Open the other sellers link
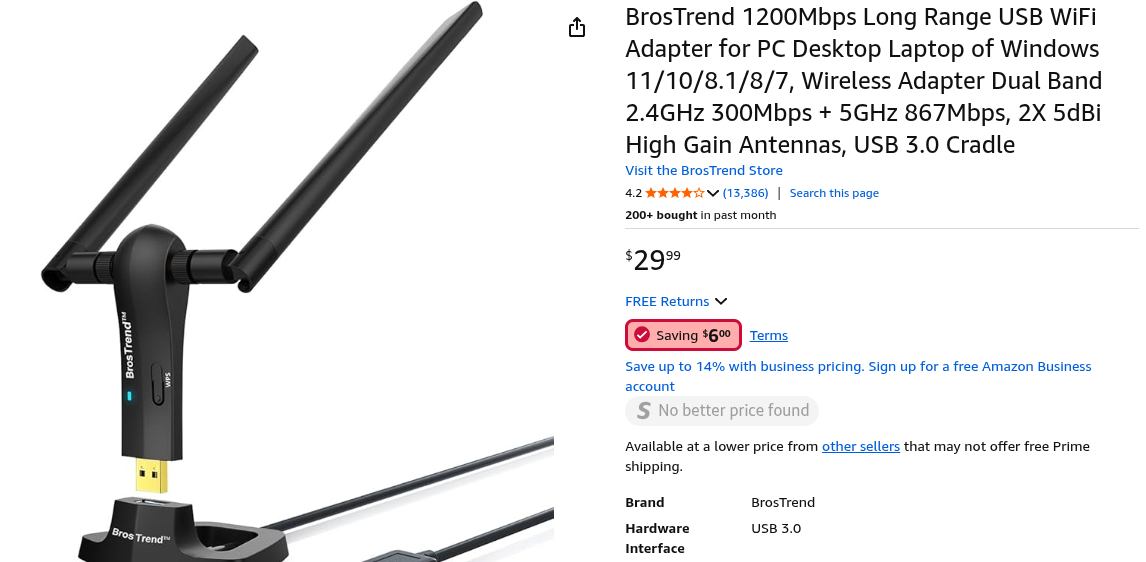This screenshot has width=1146, height=562. (860, 446)
